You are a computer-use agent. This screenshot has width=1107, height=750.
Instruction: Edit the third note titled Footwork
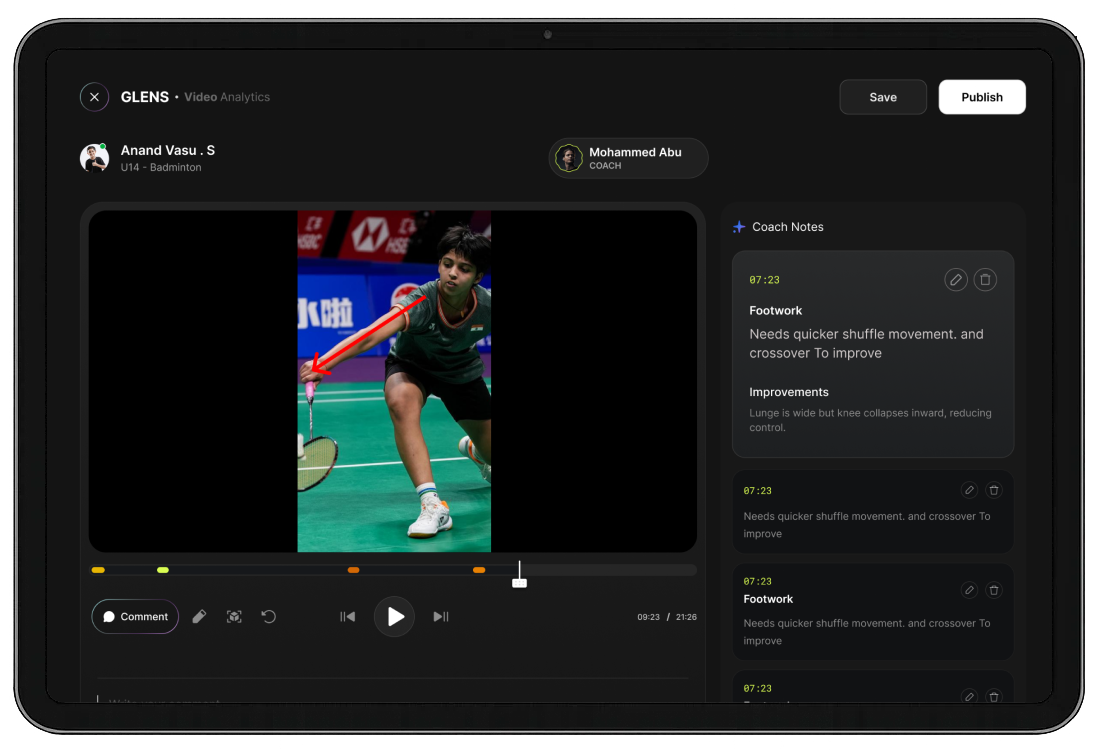(968, 590)
